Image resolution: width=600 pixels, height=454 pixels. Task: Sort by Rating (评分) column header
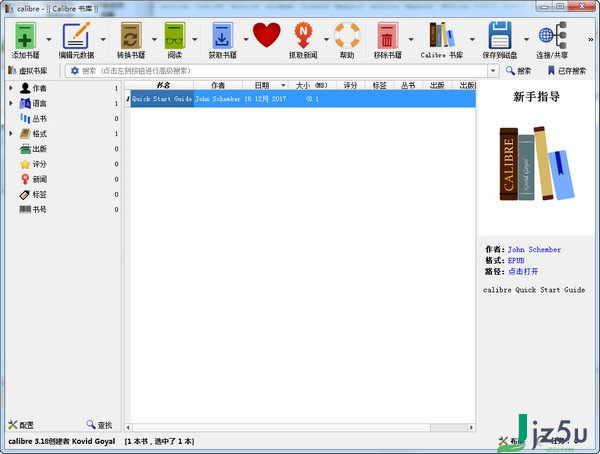click(351, 85)
